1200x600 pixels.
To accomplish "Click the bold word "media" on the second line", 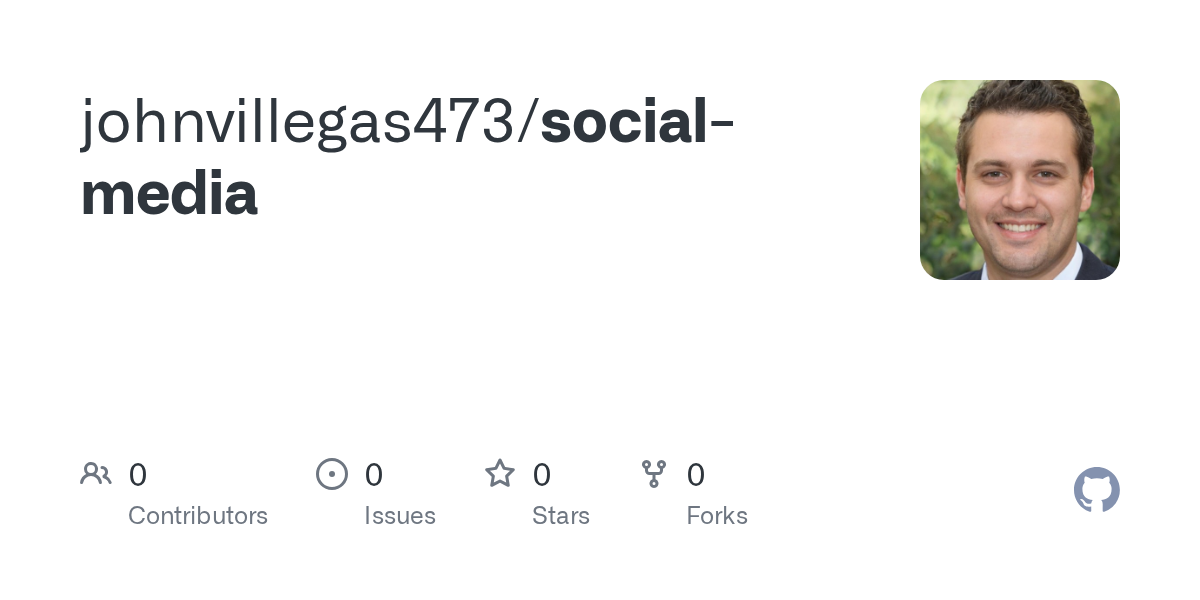I will tap(169, 194).
